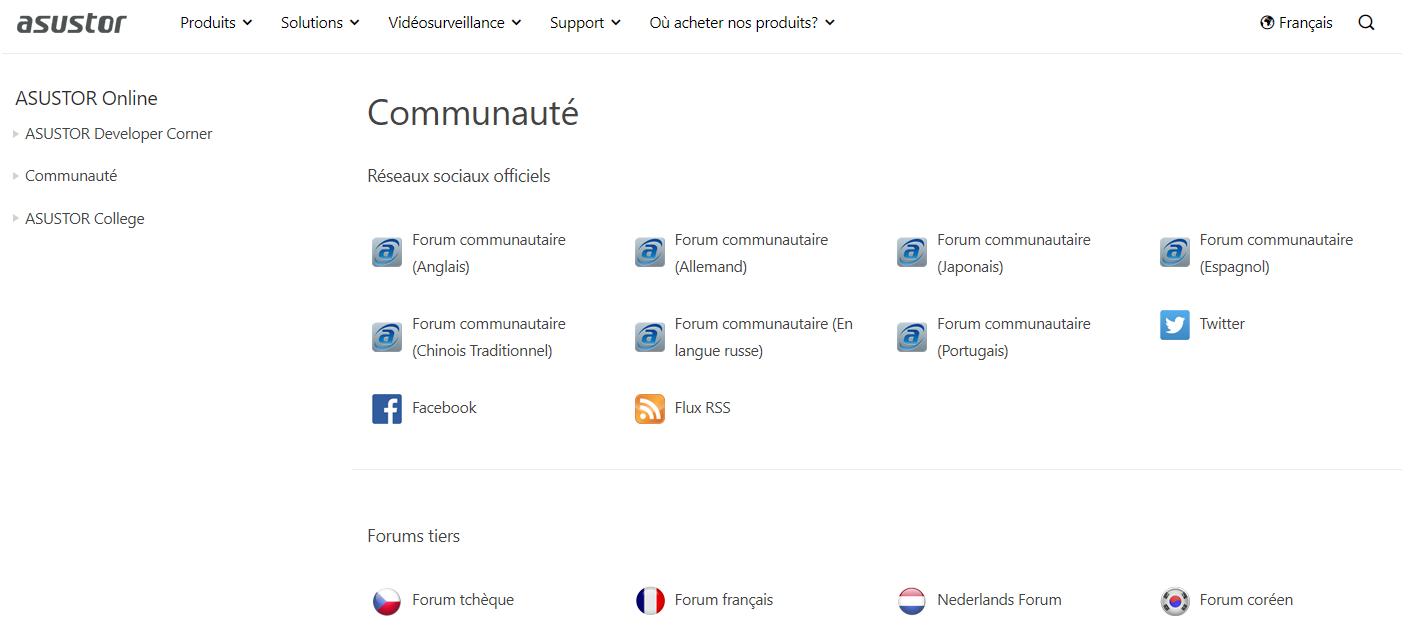Open the Forum communautaire (Allemand) link
The image size is (1402, 638).
(x=751, y=253)
